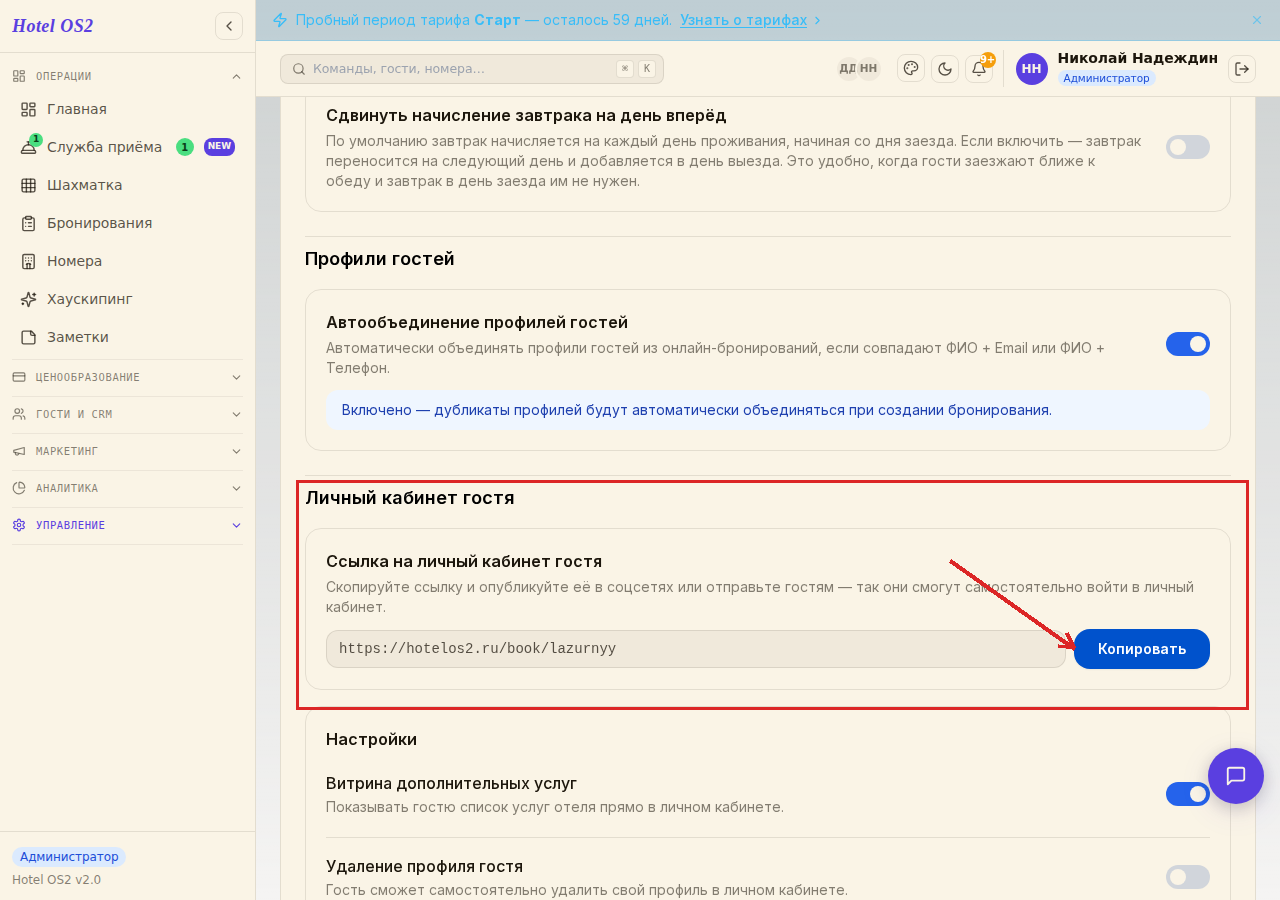Enable Удаление профиля гостя toggle

[x=1188, y=877]
